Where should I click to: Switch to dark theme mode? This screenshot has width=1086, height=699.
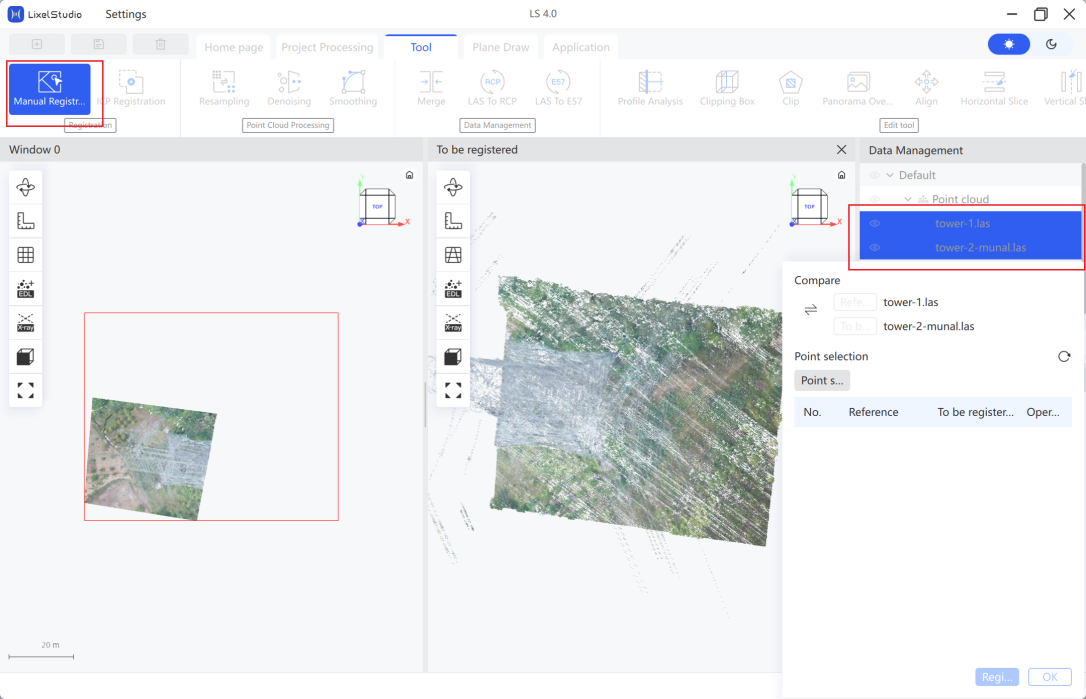tap(1051, 44)
